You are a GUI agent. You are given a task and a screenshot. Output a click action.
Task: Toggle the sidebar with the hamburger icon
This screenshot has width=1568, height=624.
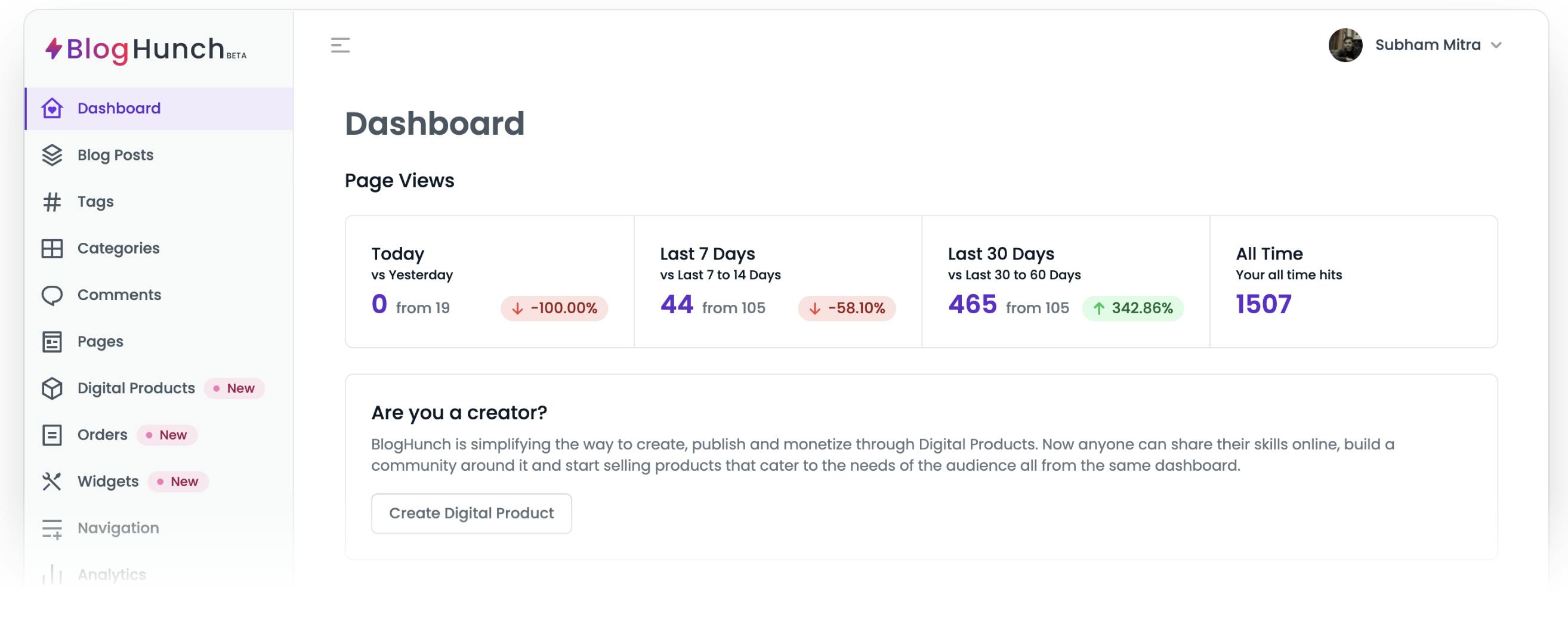[x=340, y=45]
